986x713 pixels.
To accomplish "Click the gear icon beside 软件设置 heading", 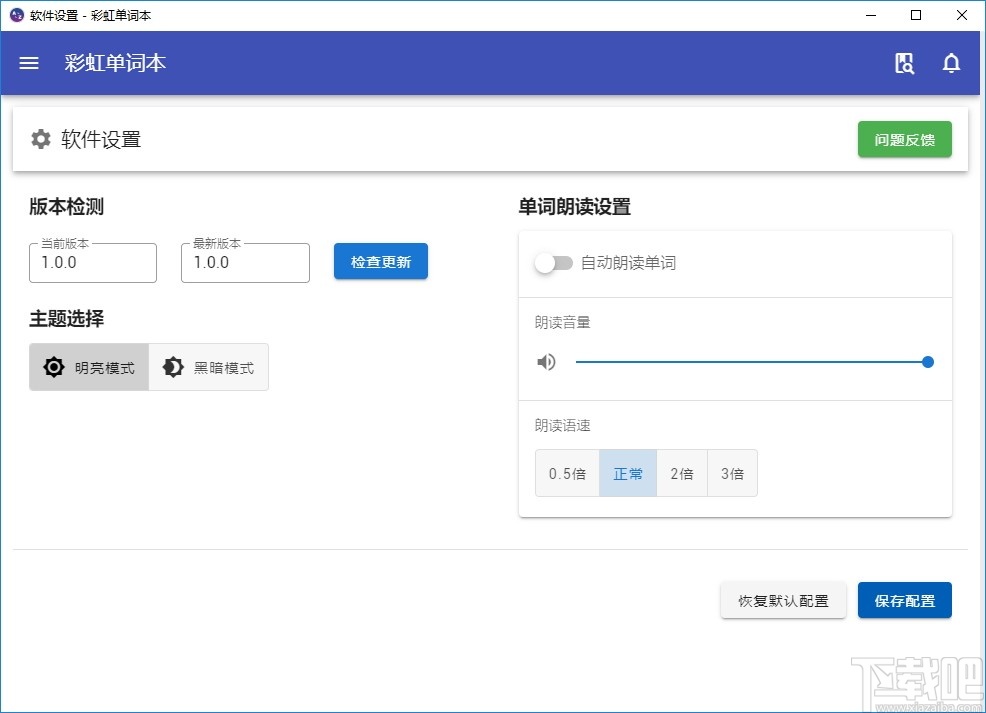I will click(40, 139).
